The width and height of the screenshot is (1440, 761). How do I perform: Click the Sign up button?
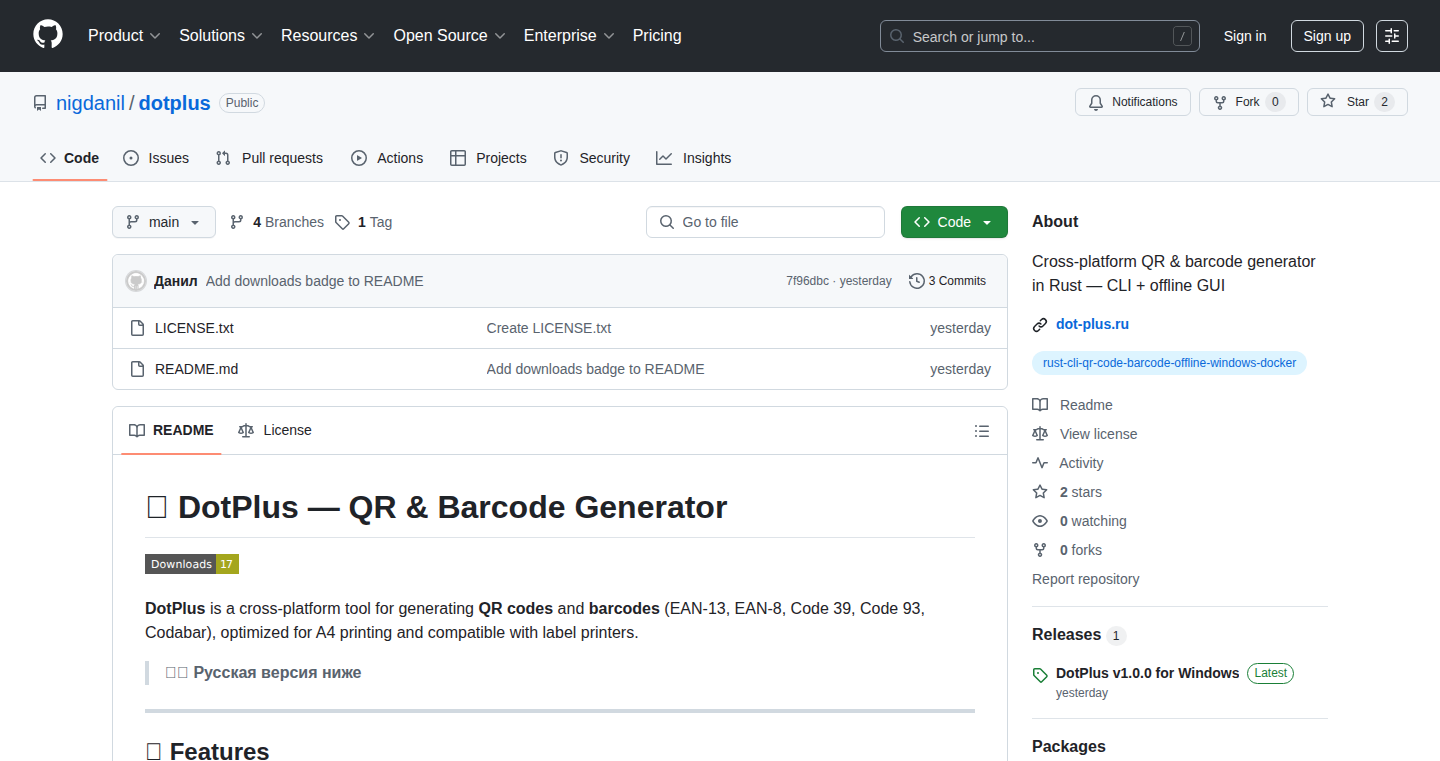pos(1327,36)
